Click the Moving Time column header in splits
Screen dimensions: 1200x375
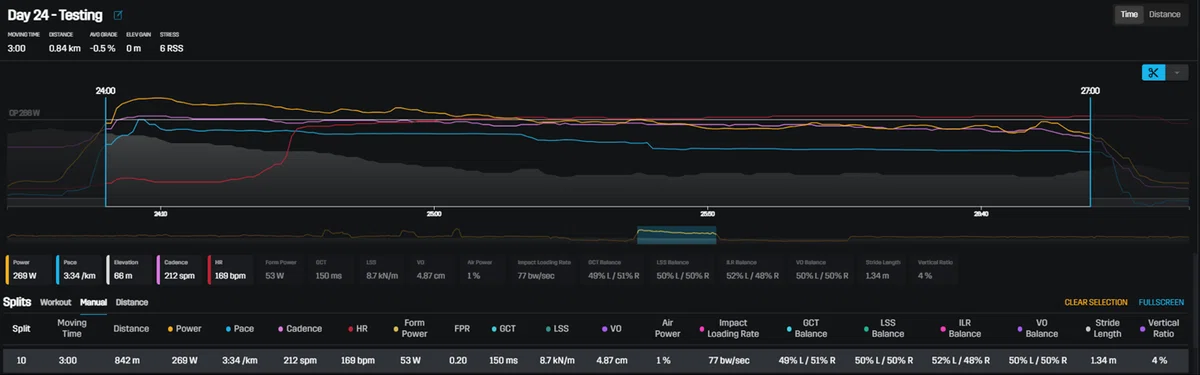click(x=72, y=327)
